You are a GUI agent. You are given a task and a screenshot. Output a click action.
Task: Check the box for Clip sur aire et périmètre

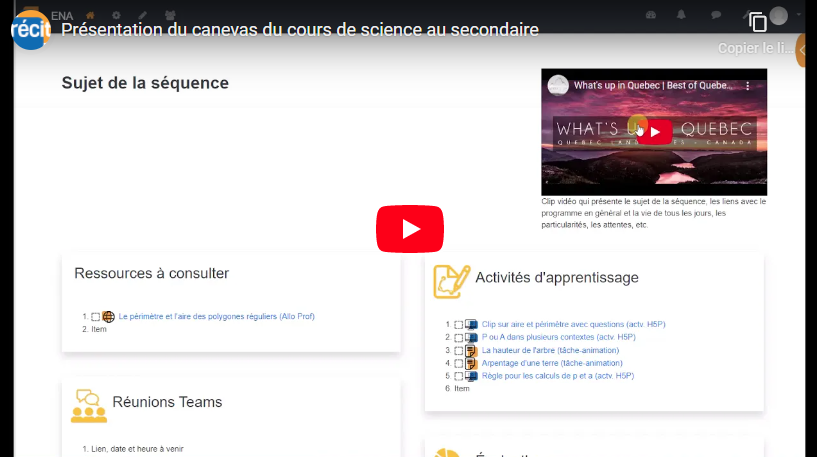458,325
